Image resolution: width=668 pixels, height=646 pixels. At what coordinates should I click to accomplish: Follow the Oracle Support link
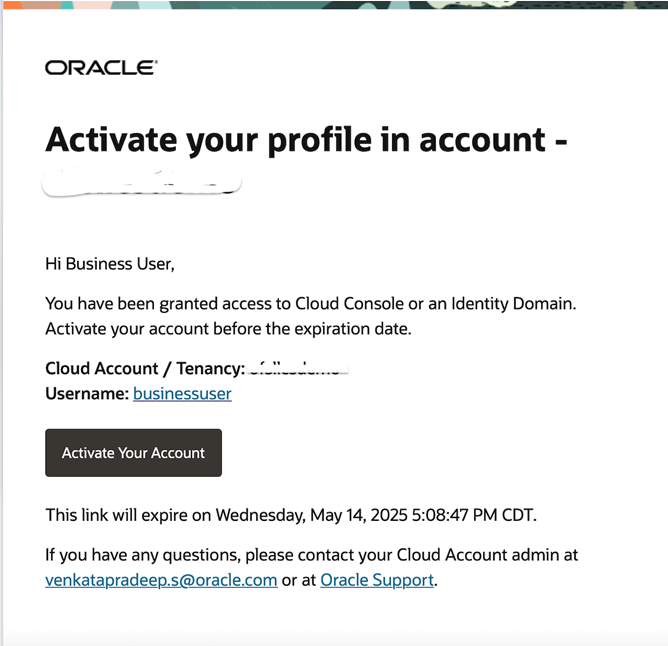(x=377, y=580)
